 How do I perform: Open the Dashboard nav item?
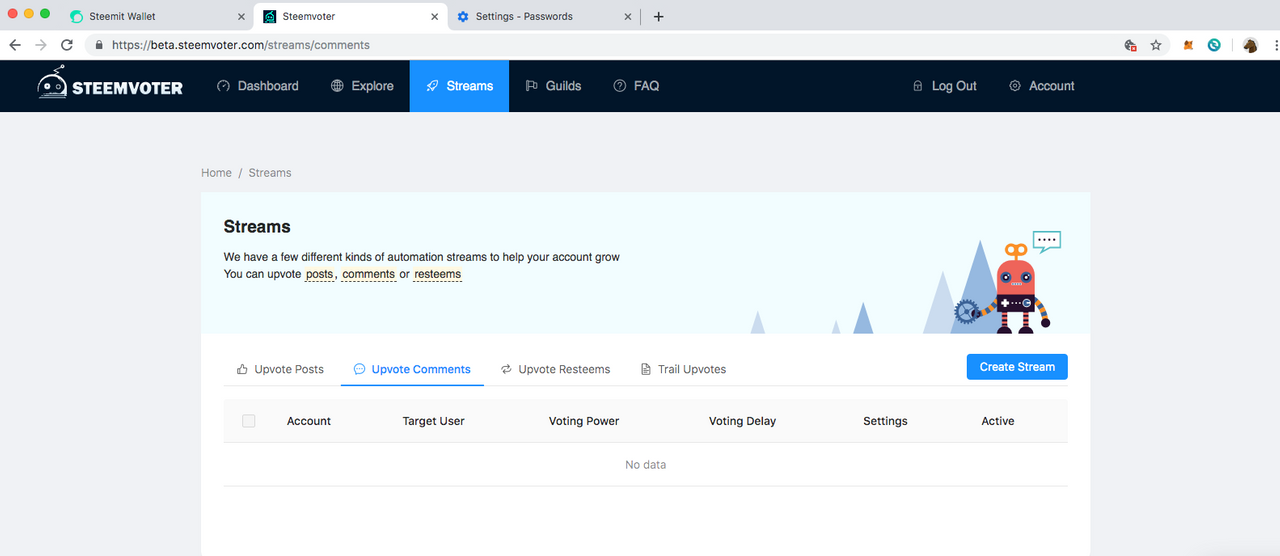[x=258, y=86]
